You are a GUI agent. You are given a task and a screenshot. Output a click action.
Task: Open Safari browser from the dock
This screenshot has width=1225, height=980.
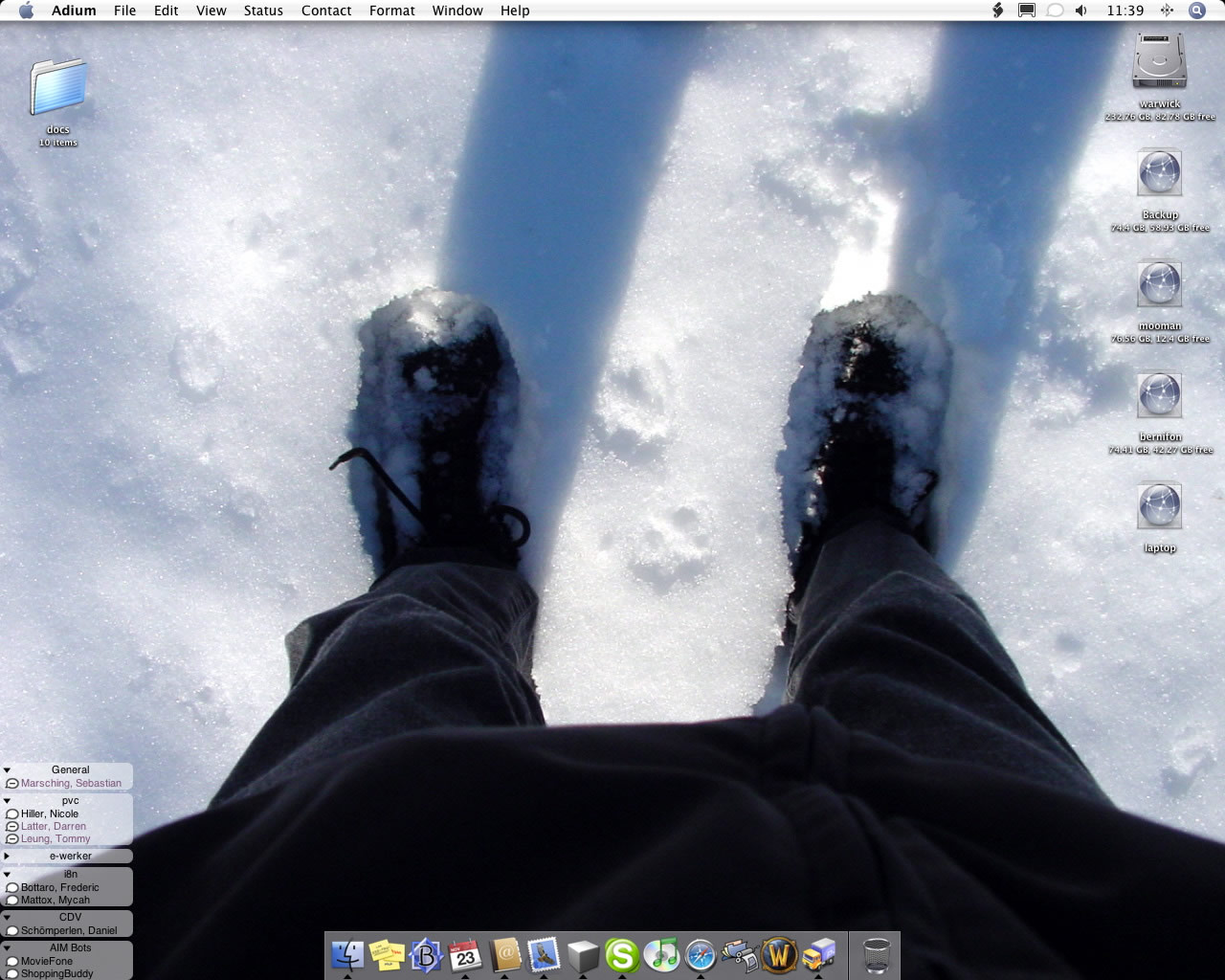coord(701,955)
